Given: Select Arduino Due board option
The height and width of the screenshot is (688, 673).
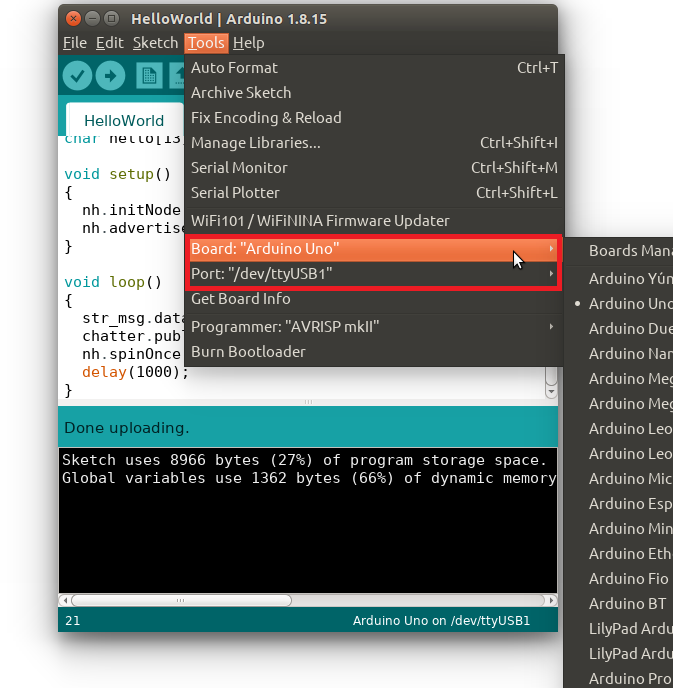Looking at the screenshot, I should point(619,329).
